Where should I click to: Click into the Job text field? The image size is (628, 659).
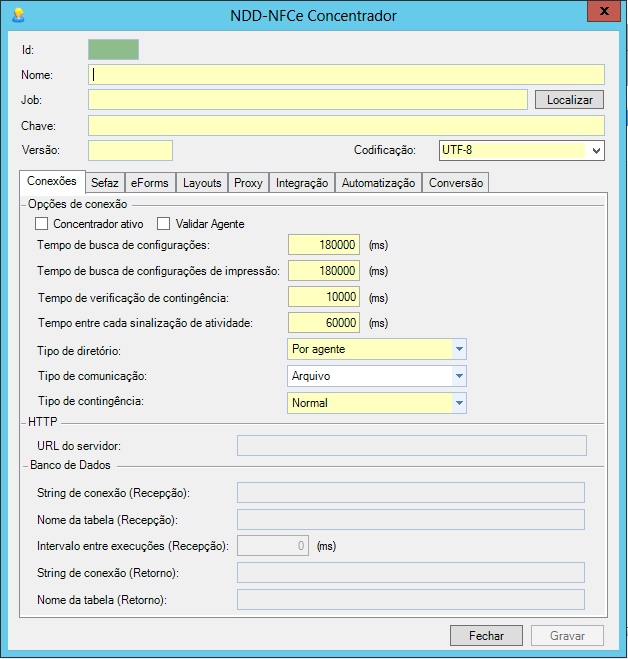point(308,100)
